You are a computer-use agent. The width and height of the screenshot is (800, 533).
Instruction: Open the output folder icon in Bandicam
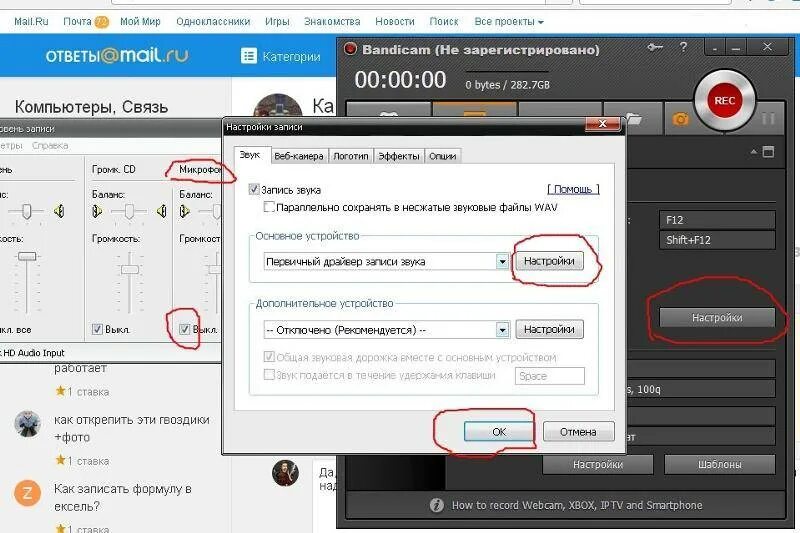click(633, 119)
